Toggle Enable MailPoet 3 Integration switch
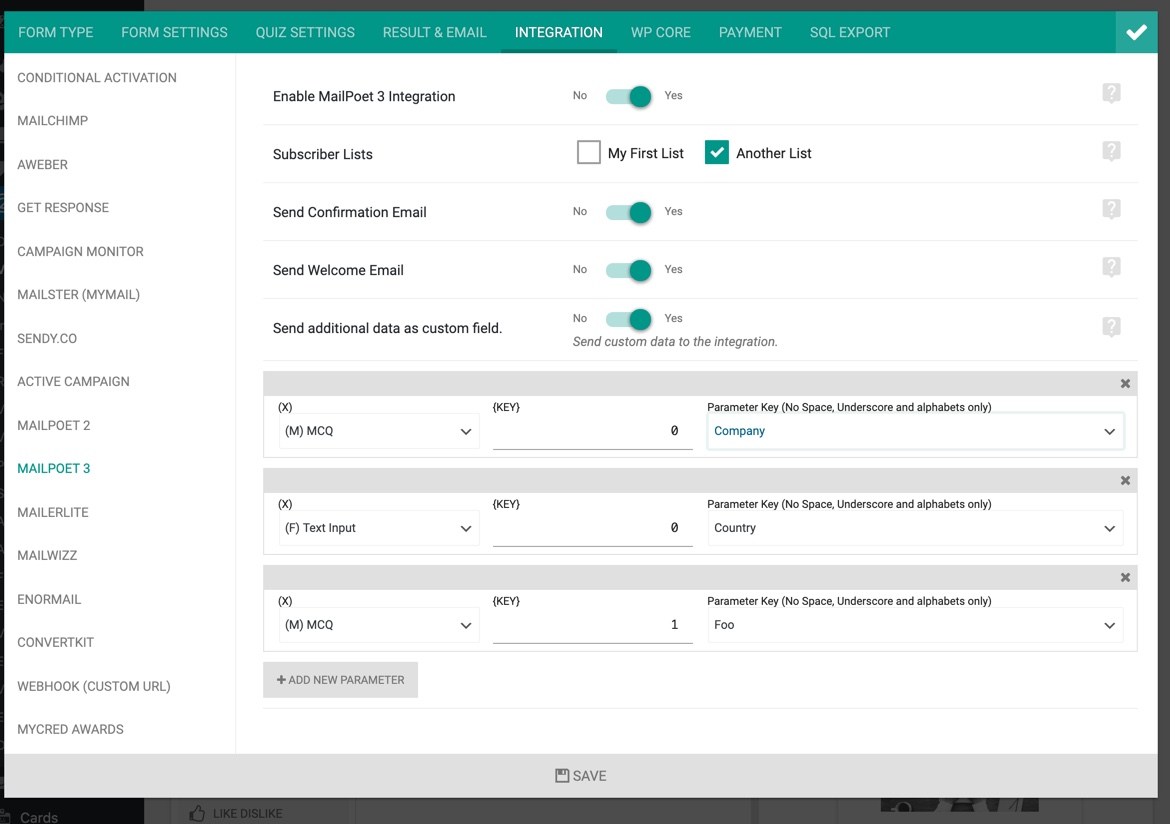 tap(628, 96)
